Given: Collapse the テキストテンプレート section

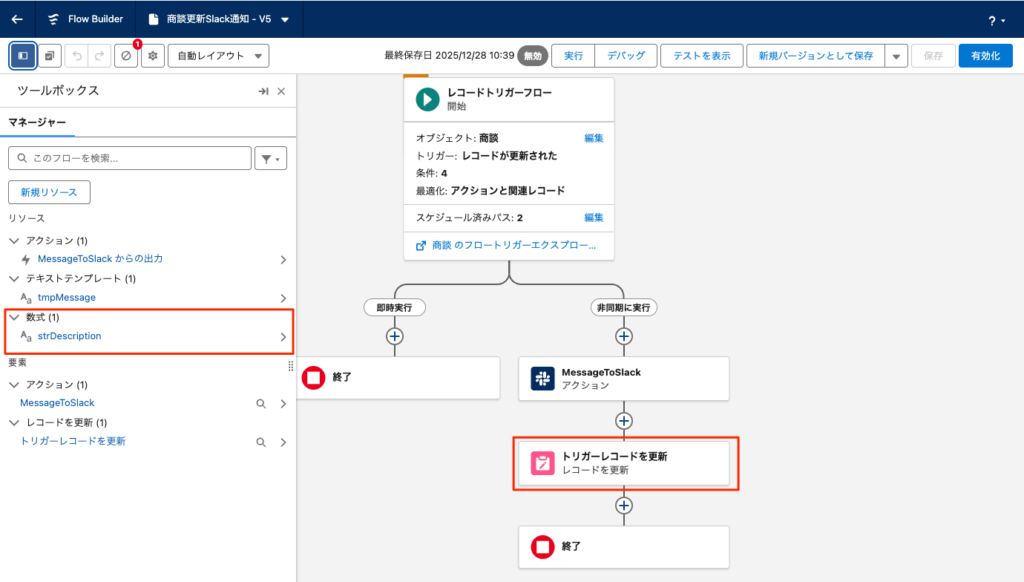Looking at the screenshot, I should [14, 278].
